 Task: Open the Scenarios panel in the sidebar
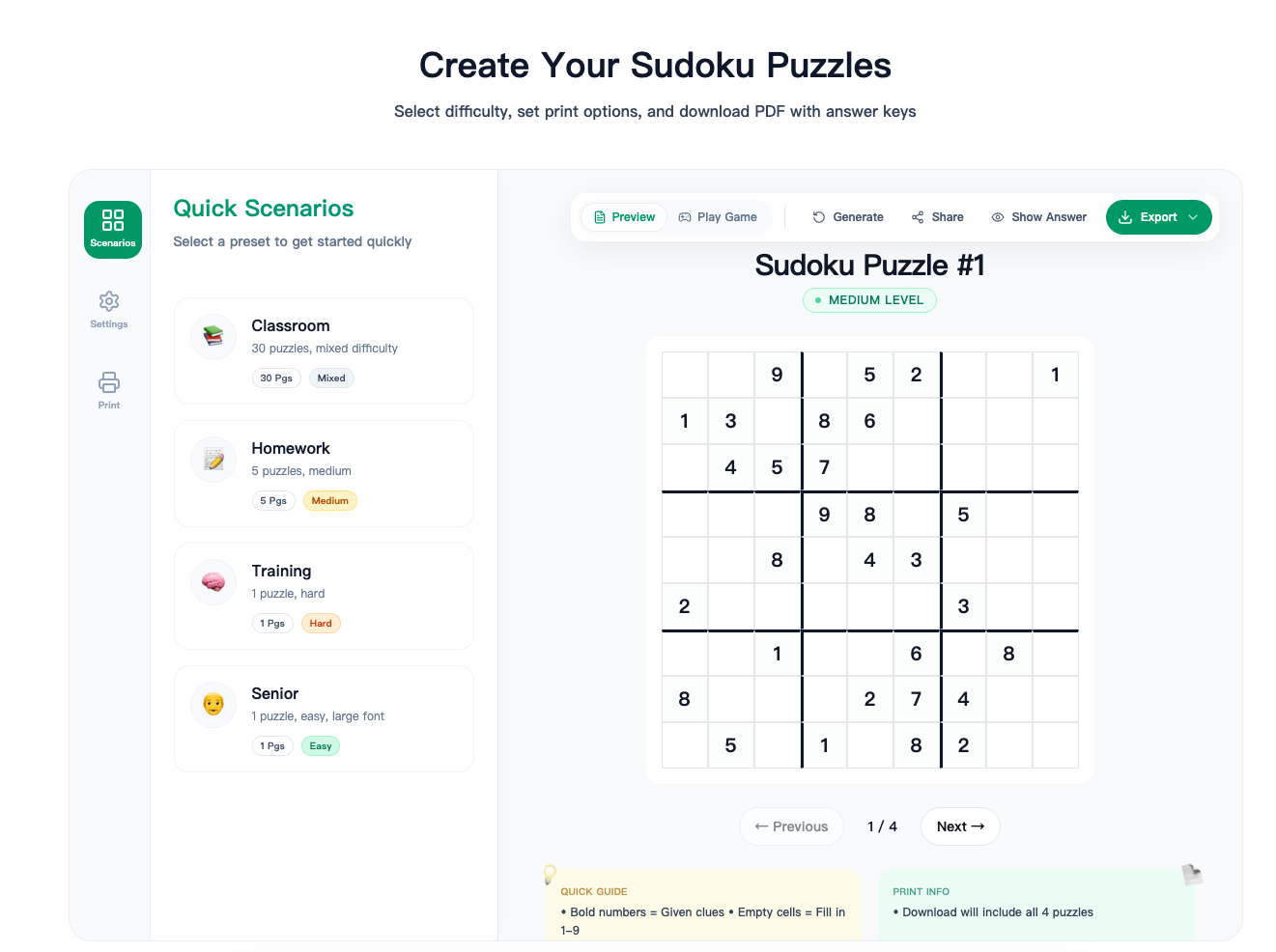112,230
